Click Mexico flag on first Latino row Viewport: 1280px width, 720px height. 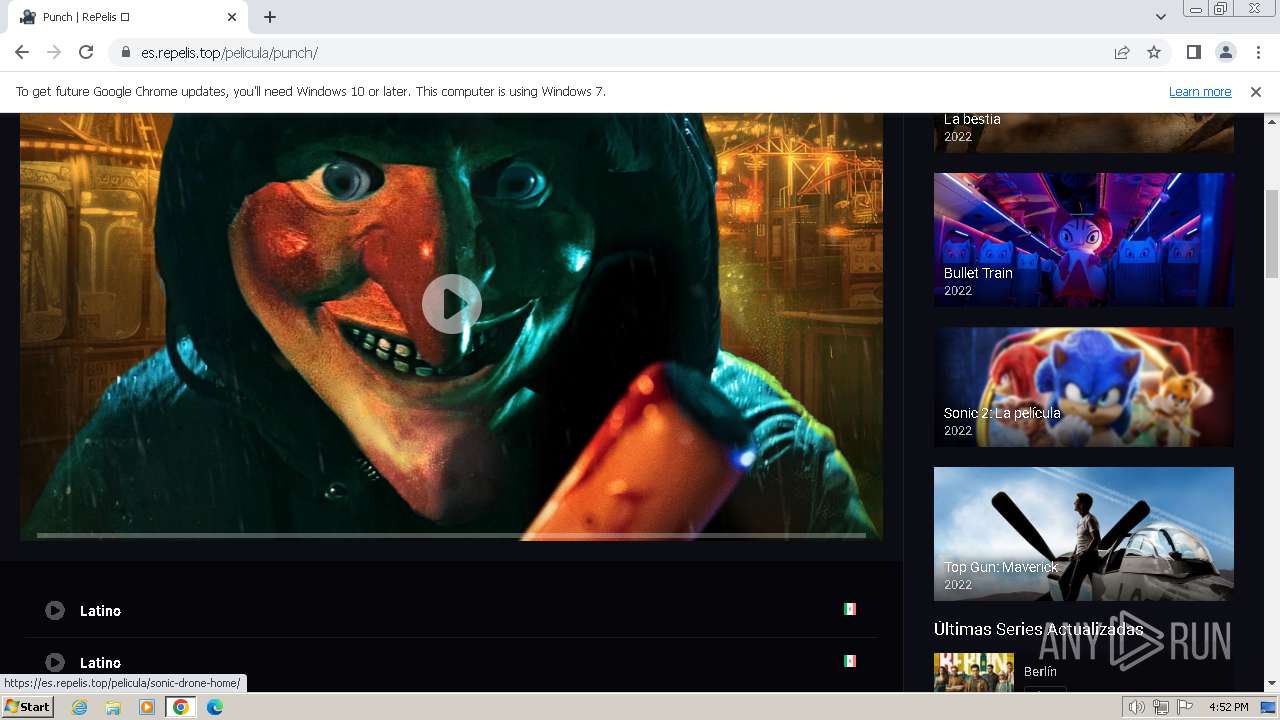(x=849, y=609)
